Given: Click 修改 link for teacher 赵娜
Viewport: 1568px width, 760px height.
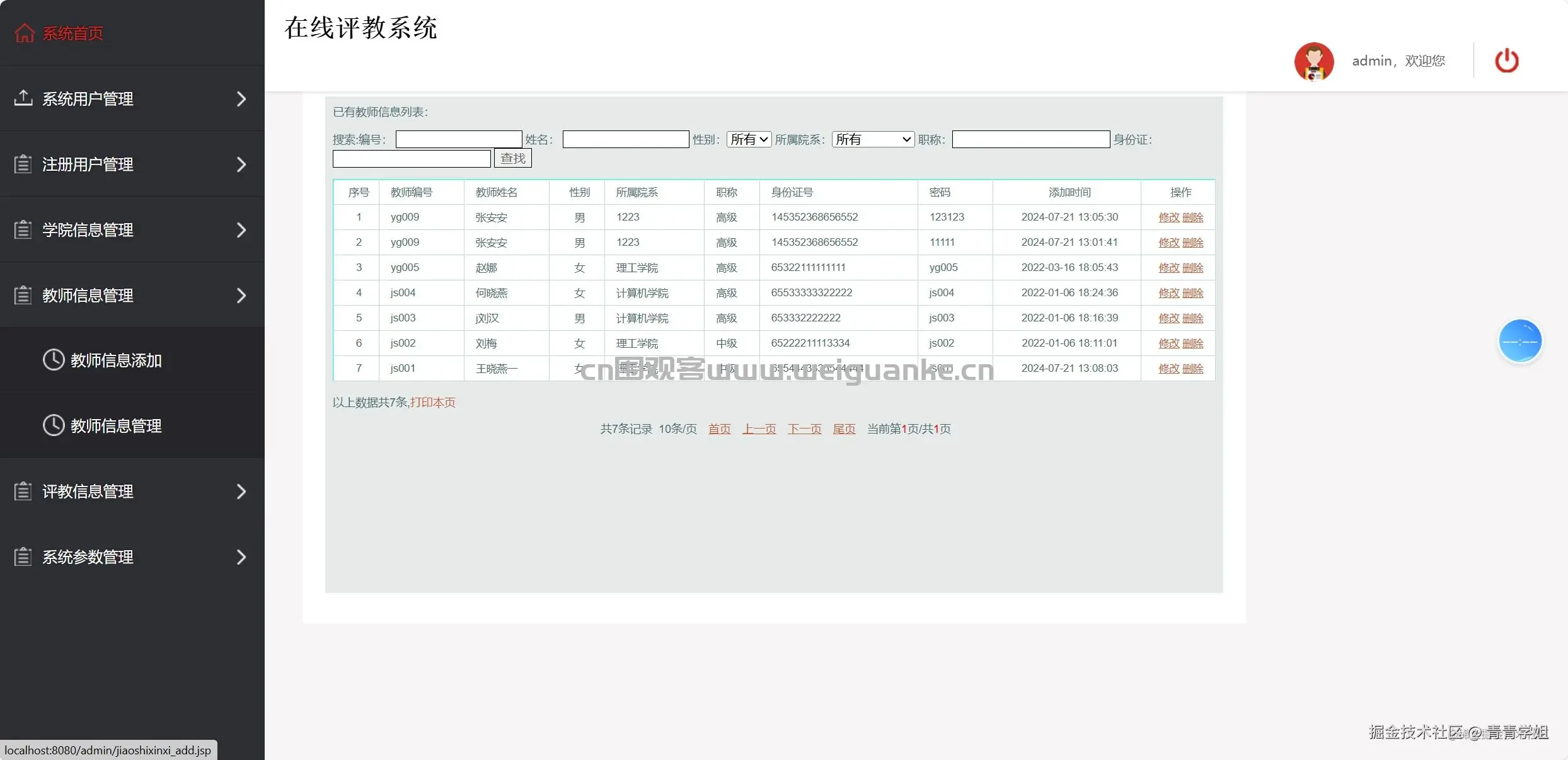Looking at the screenshot, I should tap(1168, 268).
